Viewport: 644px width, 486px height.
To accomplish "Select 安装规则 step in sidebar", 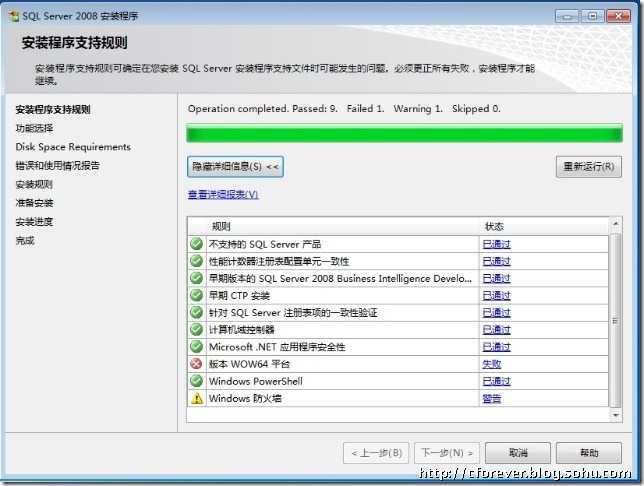I will [x=34, y=184].
